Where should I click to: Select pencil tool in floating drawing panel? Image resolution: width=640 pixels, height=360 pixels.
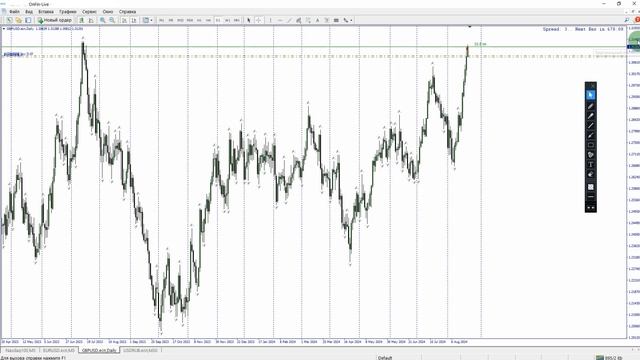click(591, 106)
